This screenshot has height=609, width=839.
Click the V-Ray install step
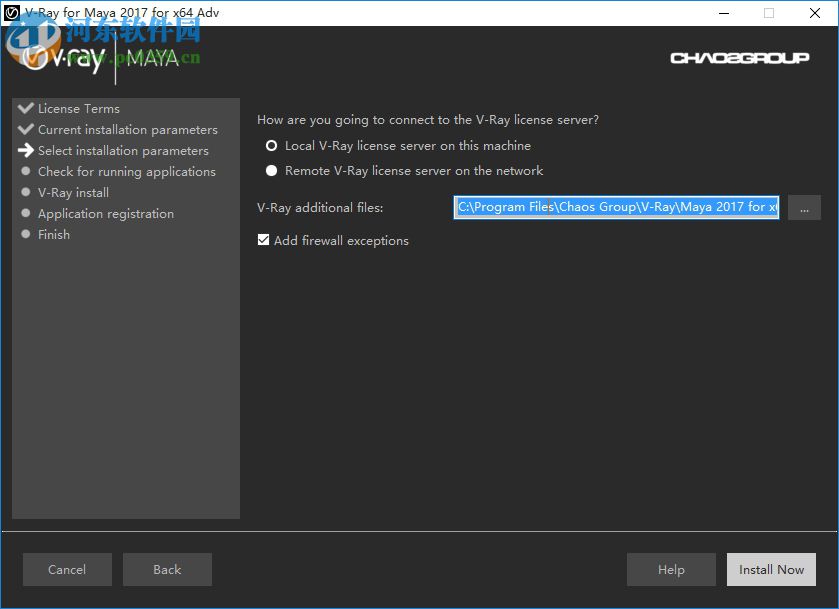(73, 192)
